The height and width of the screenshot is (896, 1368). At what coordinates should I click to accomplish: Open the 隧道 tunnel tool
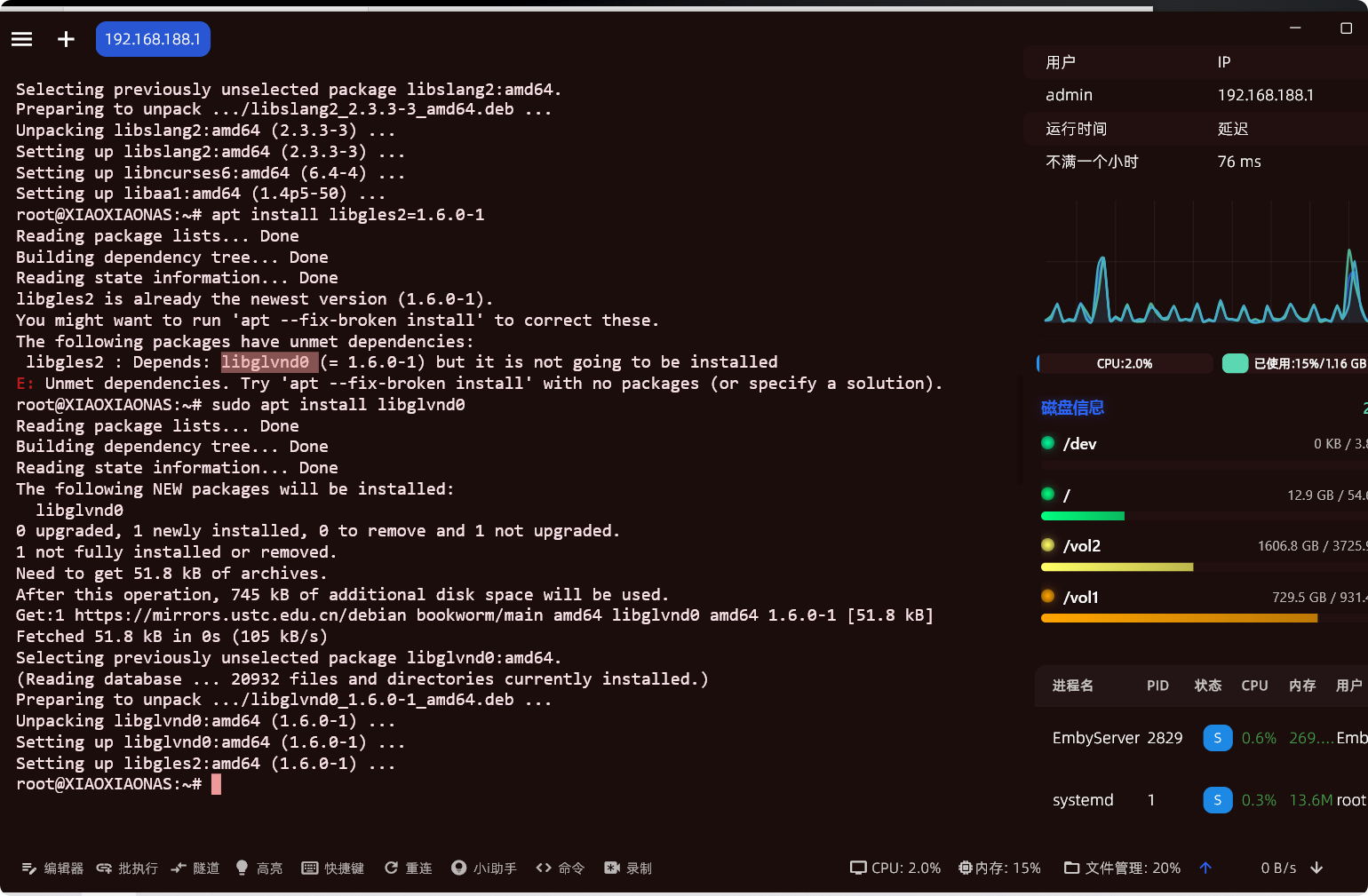click(195, 868)
